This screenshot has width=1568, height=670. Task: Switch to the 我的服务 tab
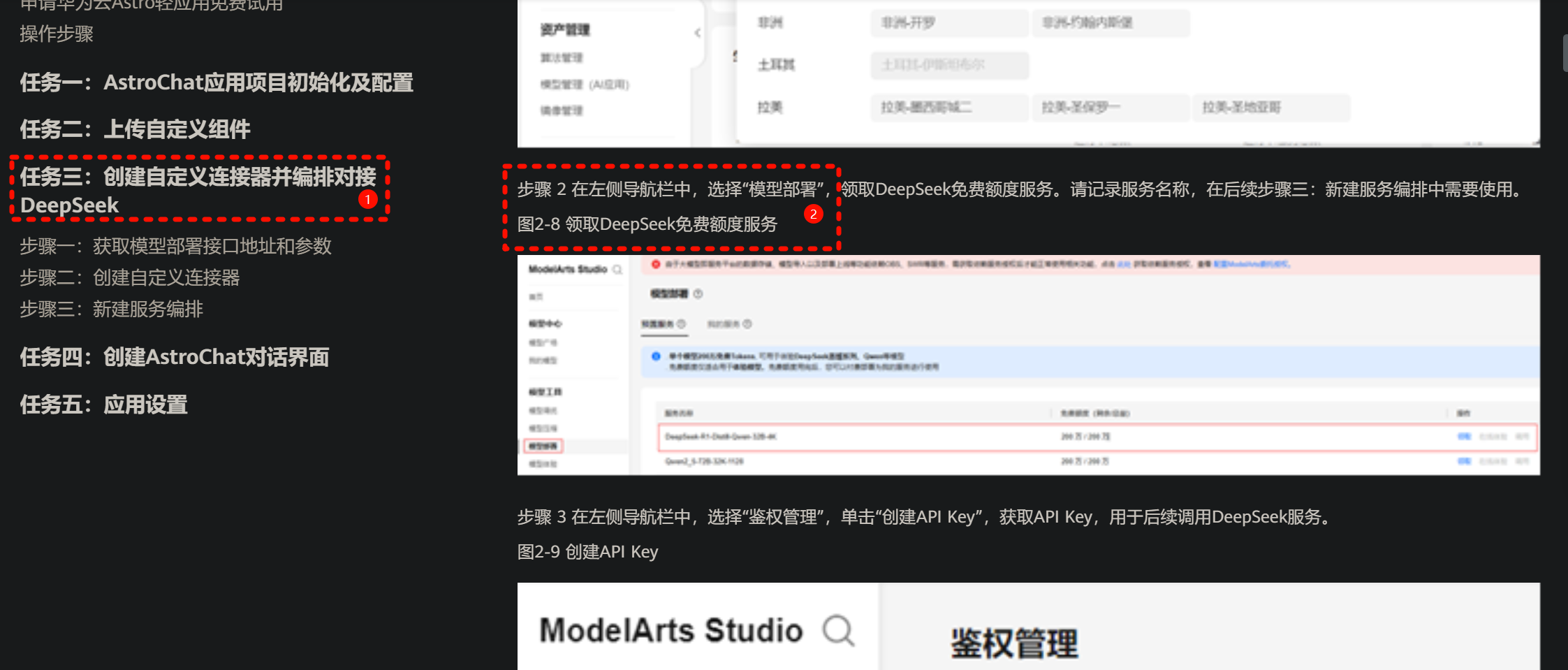pyautogui.click(x=729, y=324)
